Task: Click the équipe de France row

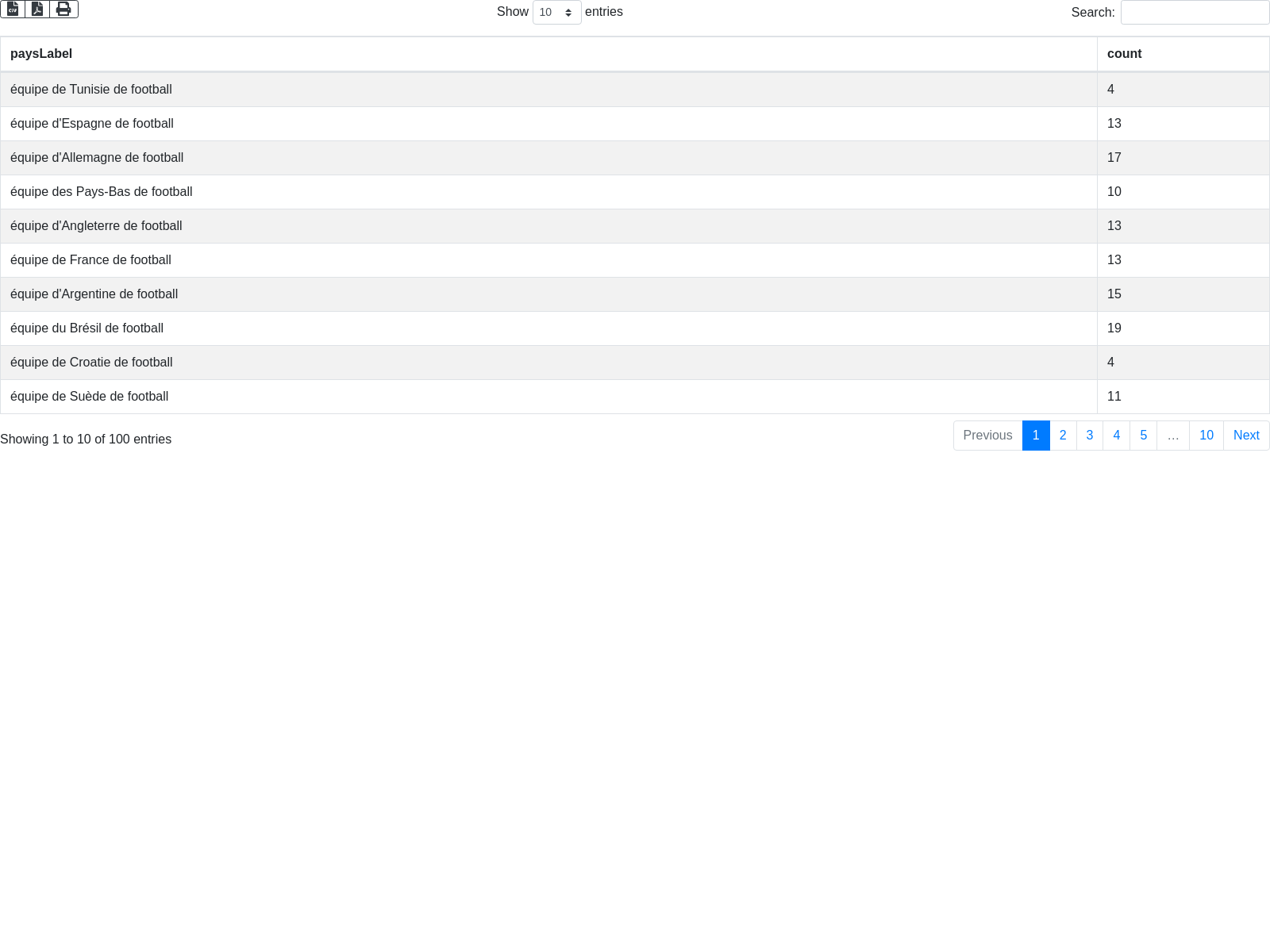Action: point(90,260)
